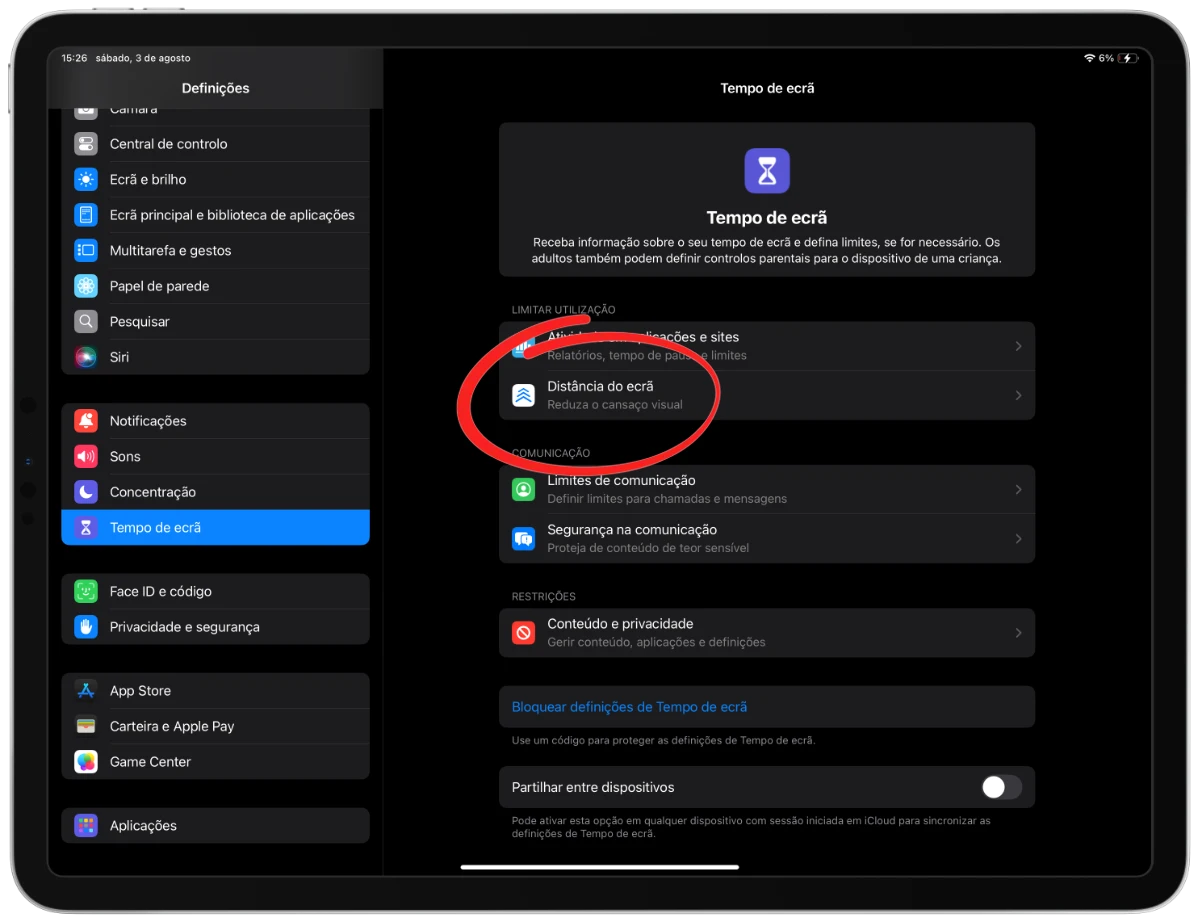This screenshot has height=924, width=1200.
Task: Select Tempo de ecrã in the sidebar
Action: coord(215,527)
